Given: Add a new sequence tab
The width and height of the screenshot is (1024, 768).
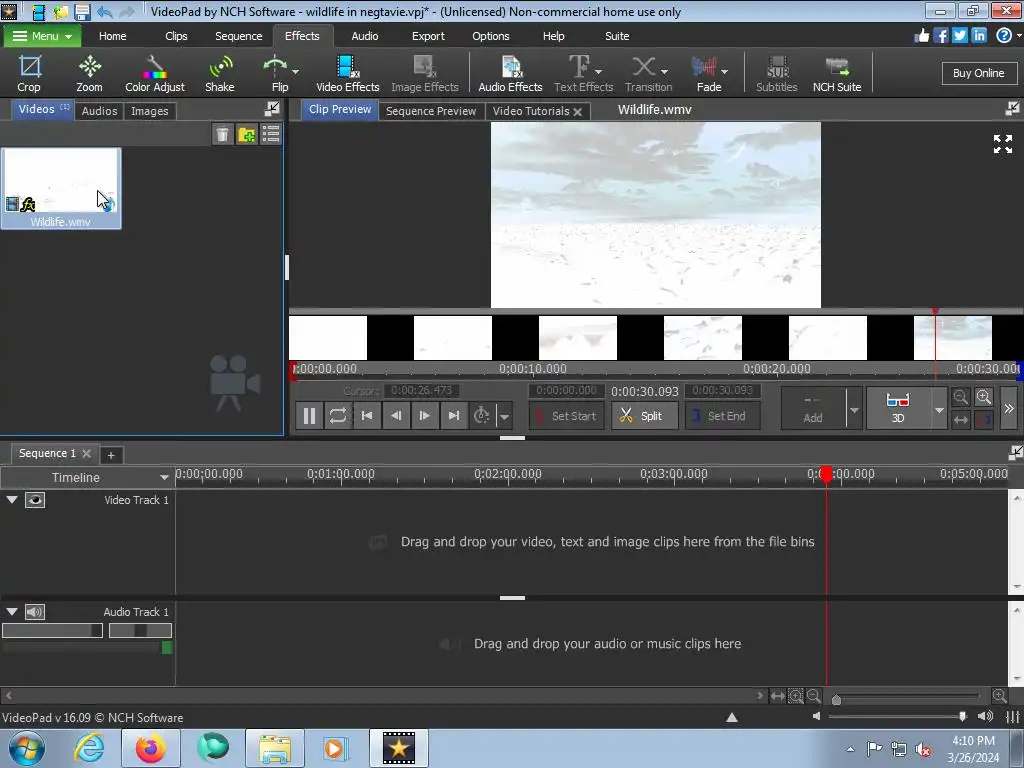Looking at the screenshot, I should [111, 455].
